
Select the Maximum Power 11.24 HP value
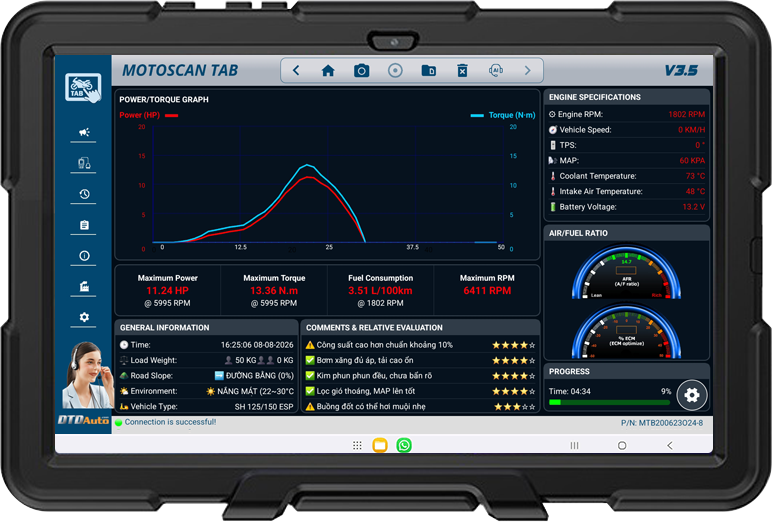(167, 291)
